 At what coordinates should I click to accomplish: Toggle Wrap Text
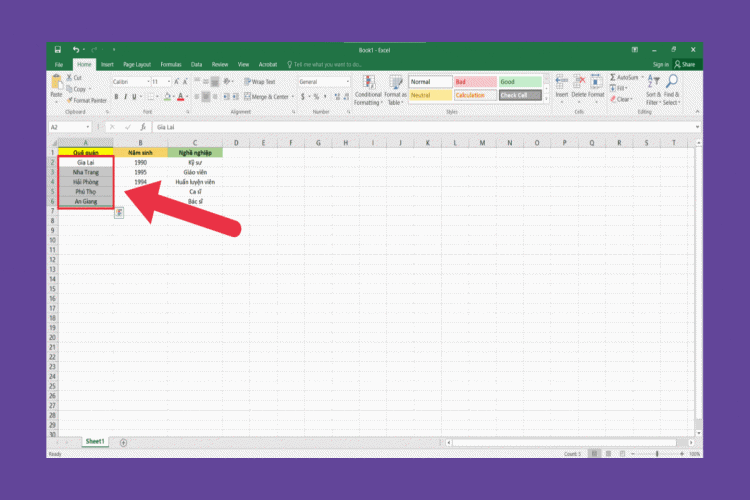point(260,82)
